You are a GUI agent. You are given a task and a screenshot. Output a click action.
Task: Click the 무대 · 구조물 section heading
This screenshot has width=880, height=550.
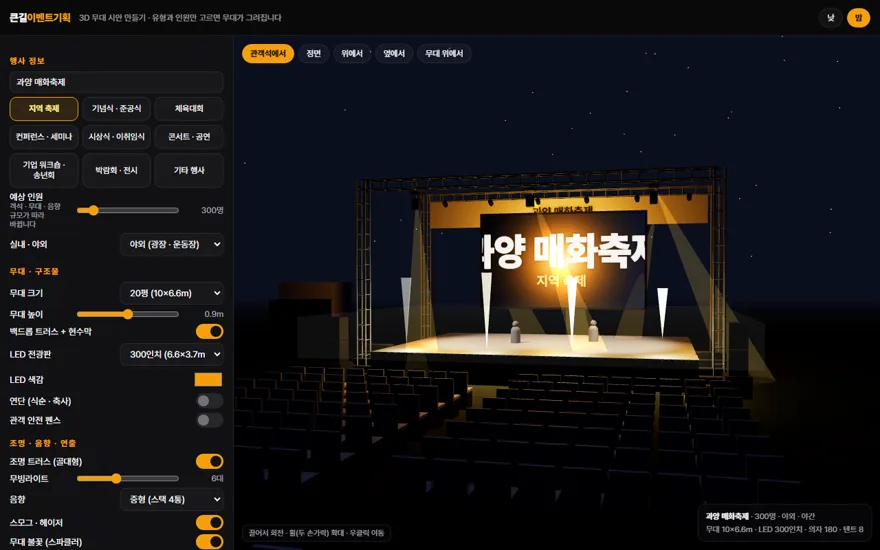[34, 271]
